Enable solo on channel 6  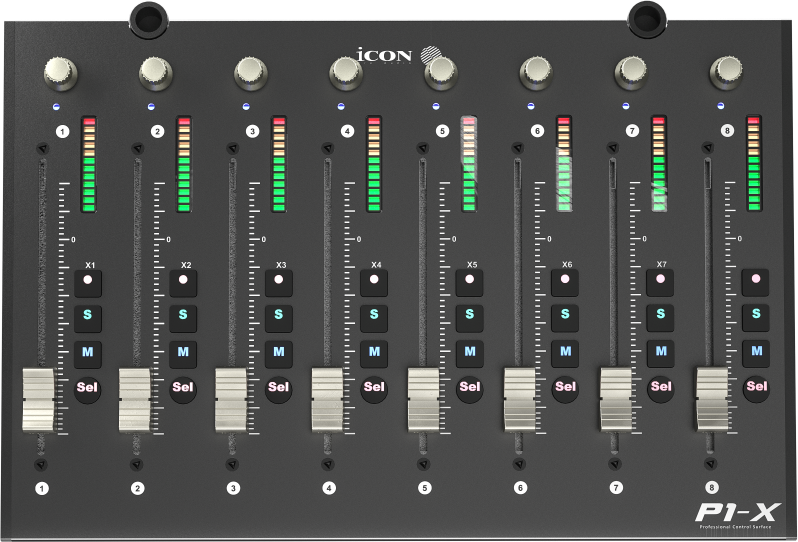click(565, 316)
